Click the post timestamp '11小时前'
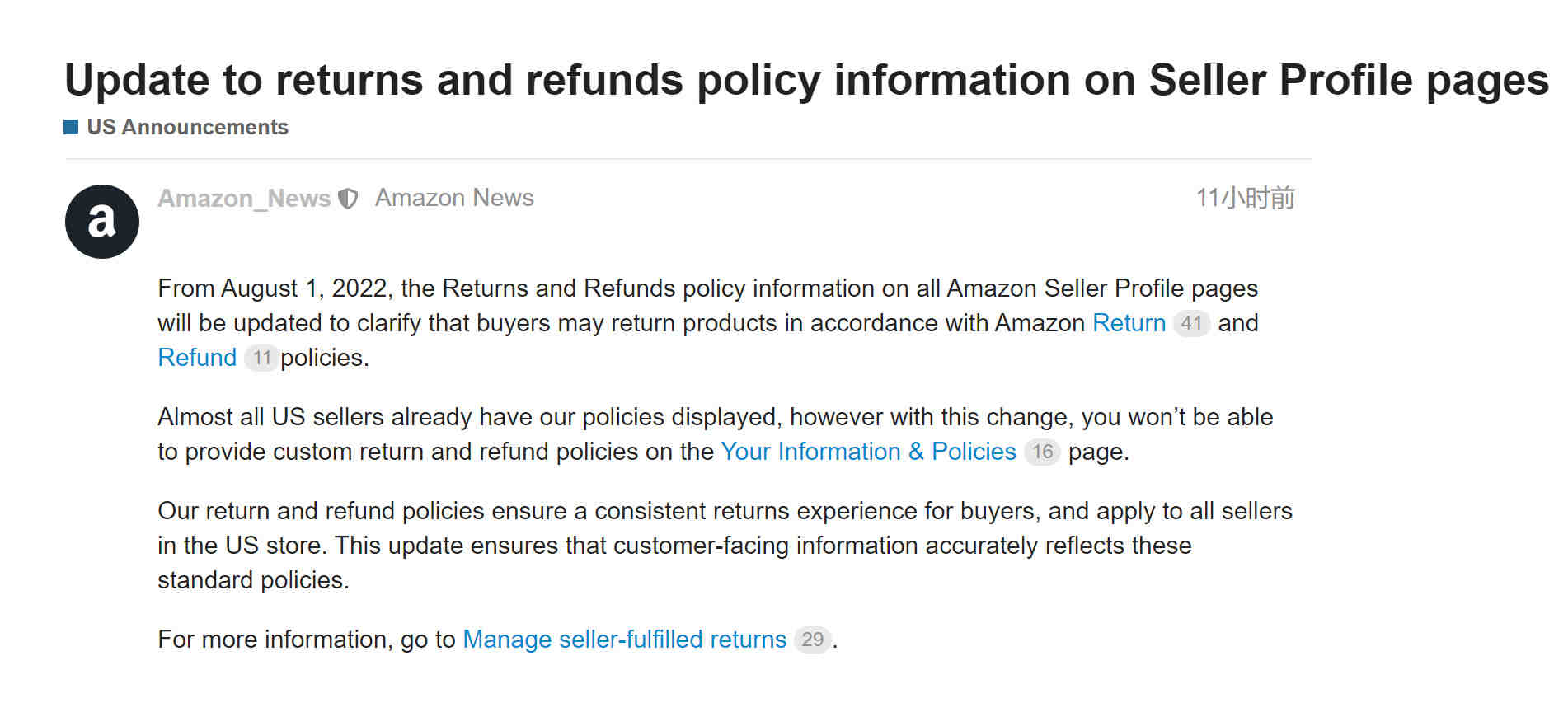Viewport: 1568px width, 703px height. (1245, 199)
